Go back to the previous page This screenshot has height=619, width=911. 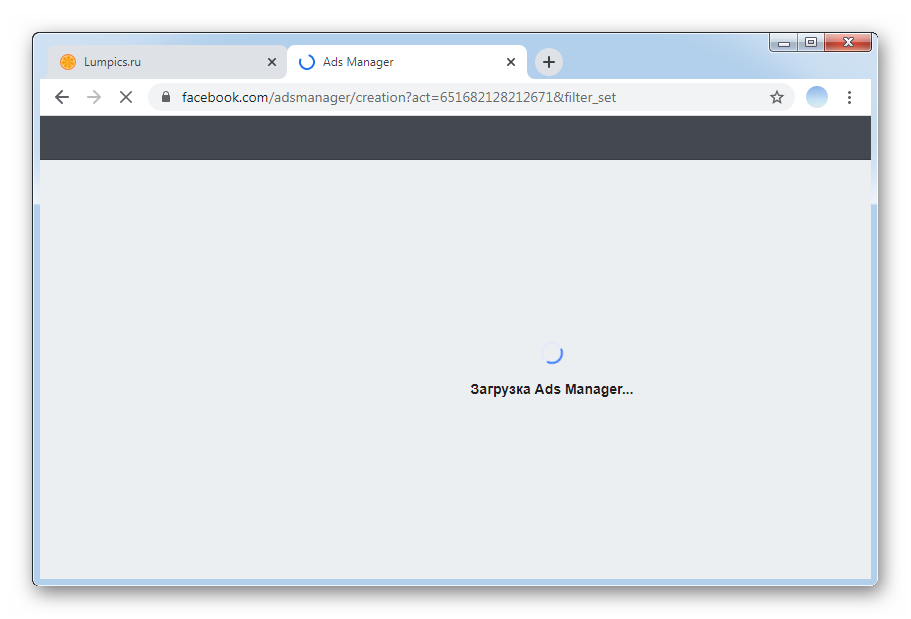click(x=62, y=97)
